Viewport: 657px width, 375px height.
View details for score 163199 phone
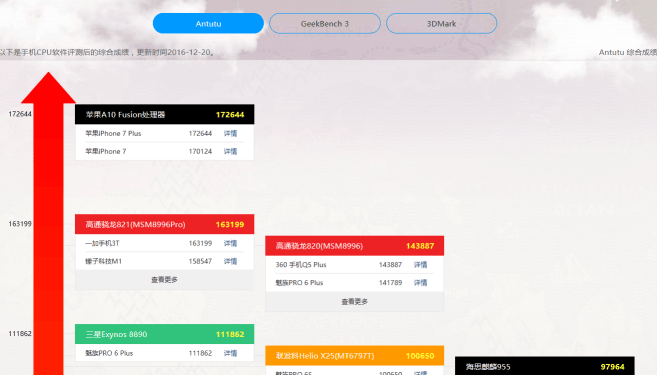(x=230, y=243)
